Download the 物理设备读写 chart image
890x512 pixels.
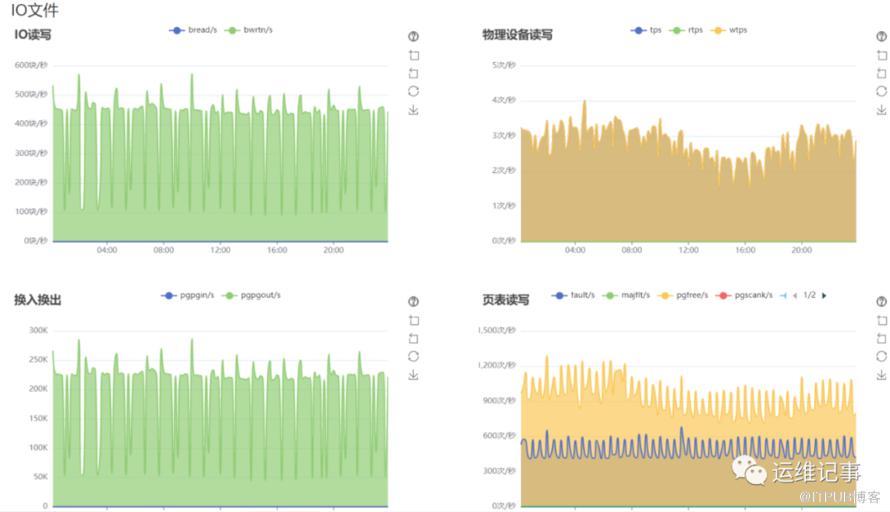coord(881,110)
